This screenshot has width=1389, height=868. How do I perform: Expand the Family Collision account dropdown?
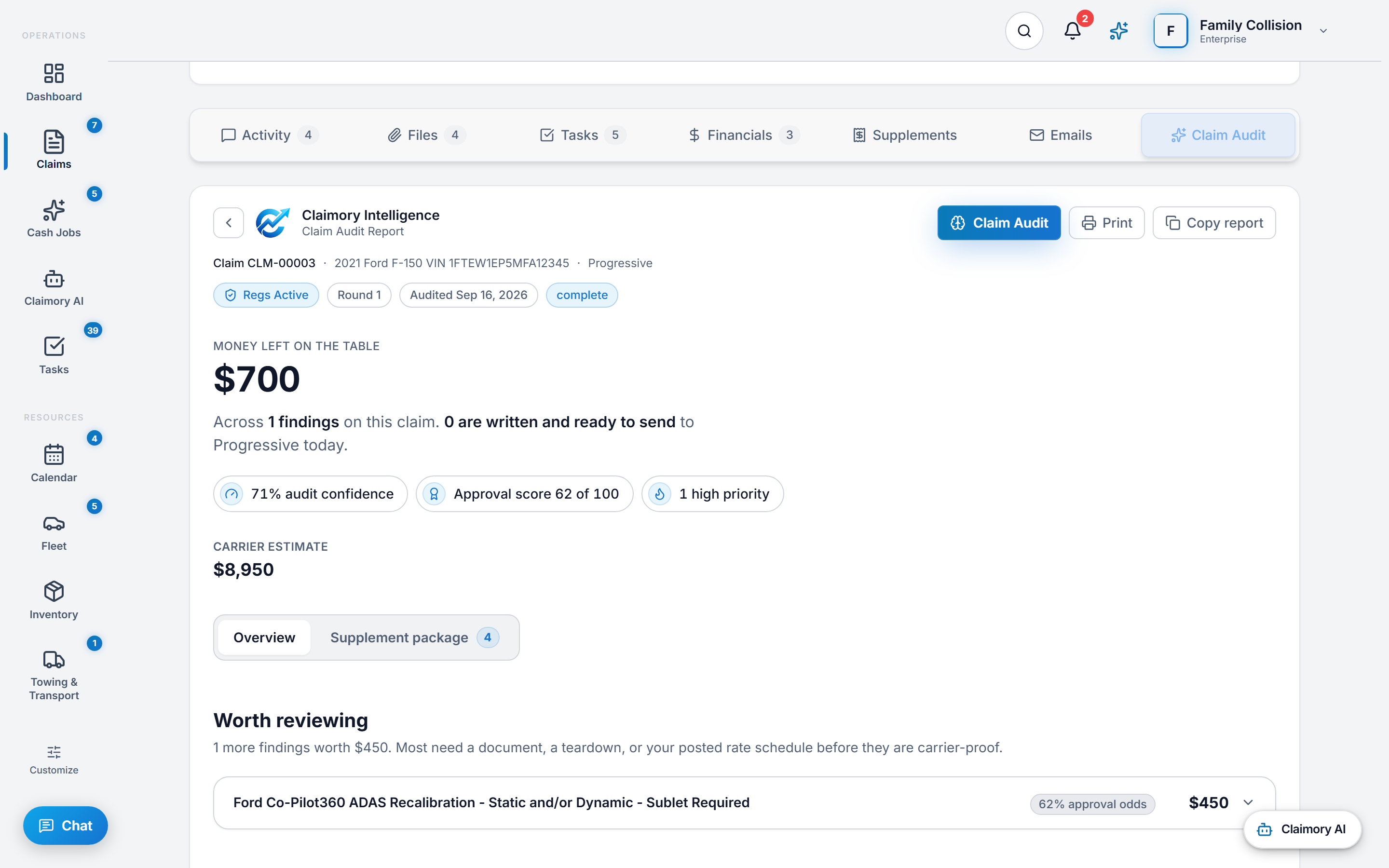pyautogui.click(x=1323, y=31)
